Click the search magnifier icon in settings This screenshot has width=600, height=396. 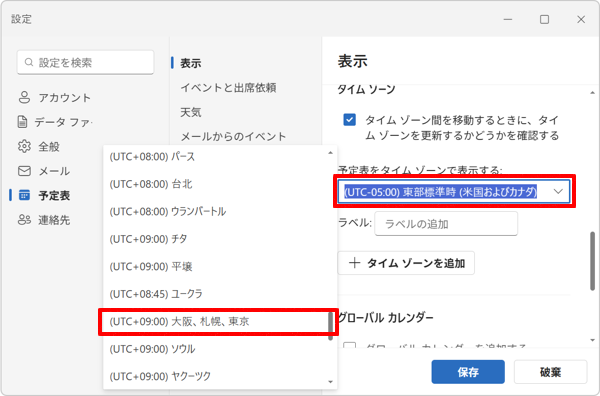pyautogui.click(x=29, y=62)
